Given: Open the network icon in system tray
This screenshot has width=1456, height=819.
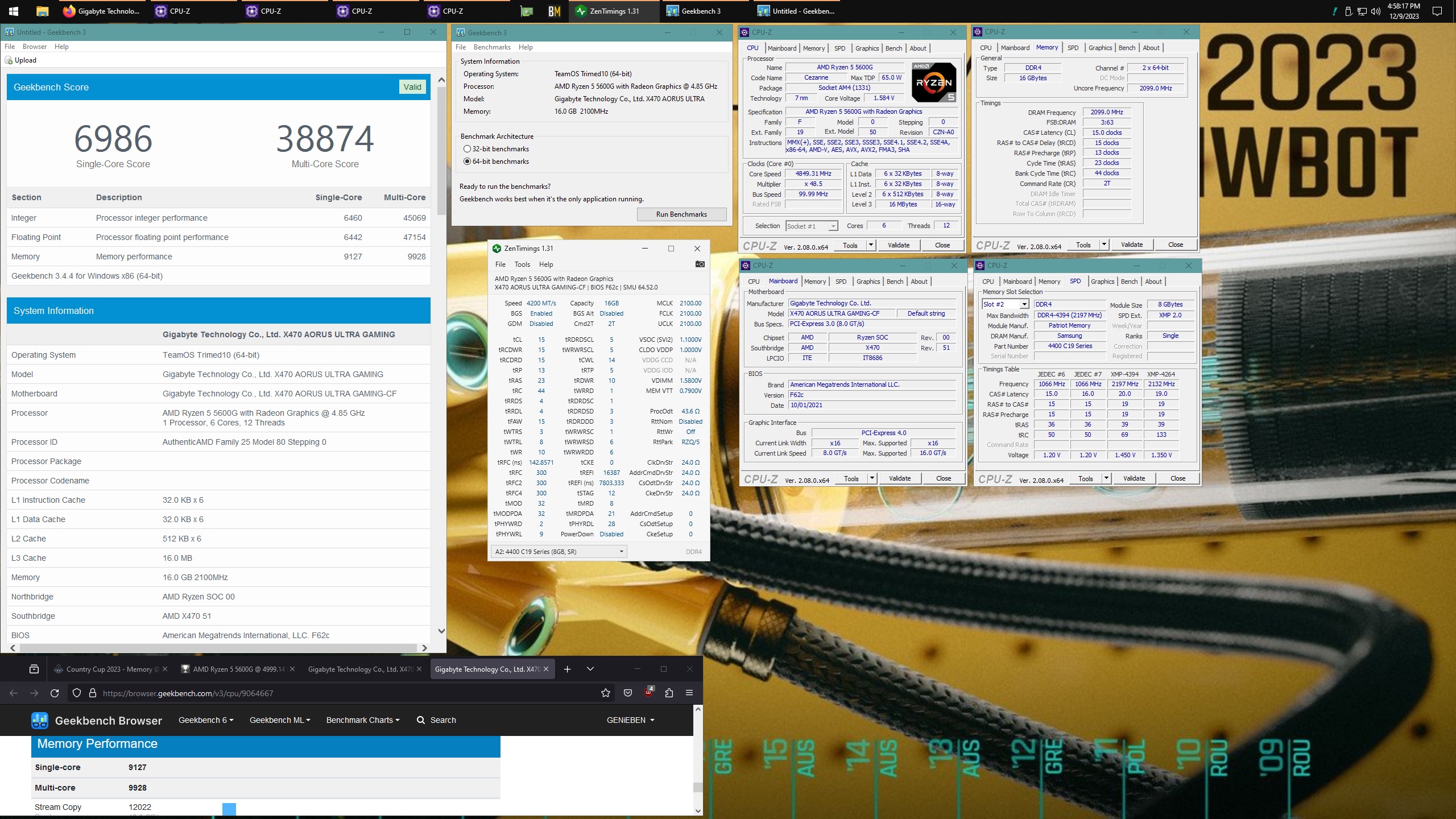Looking at the screenshot, I should coord(1362,11).
